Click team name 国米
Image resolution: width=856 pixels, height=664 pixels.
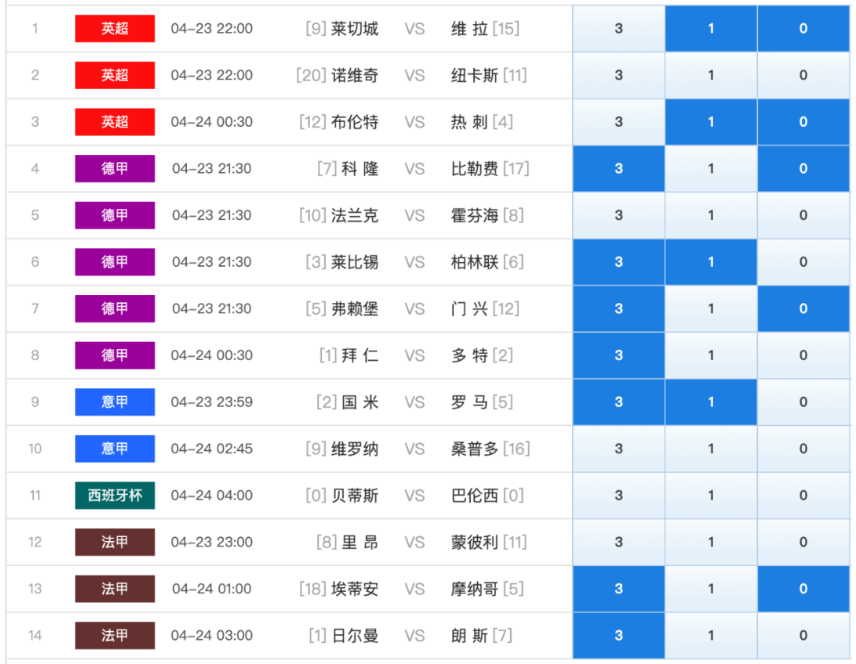[360, 402]
